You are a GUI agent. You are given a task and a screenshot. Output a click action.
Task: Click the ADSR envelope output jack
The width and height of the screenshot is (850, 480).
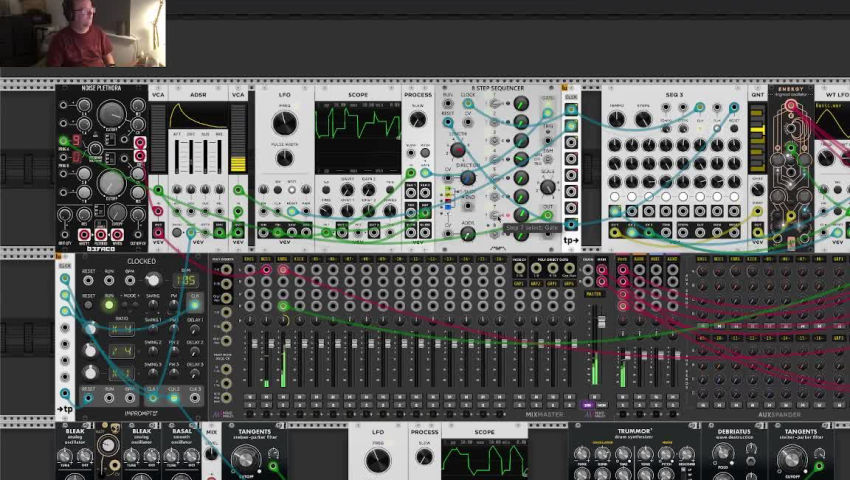click(x=219, y=232)
